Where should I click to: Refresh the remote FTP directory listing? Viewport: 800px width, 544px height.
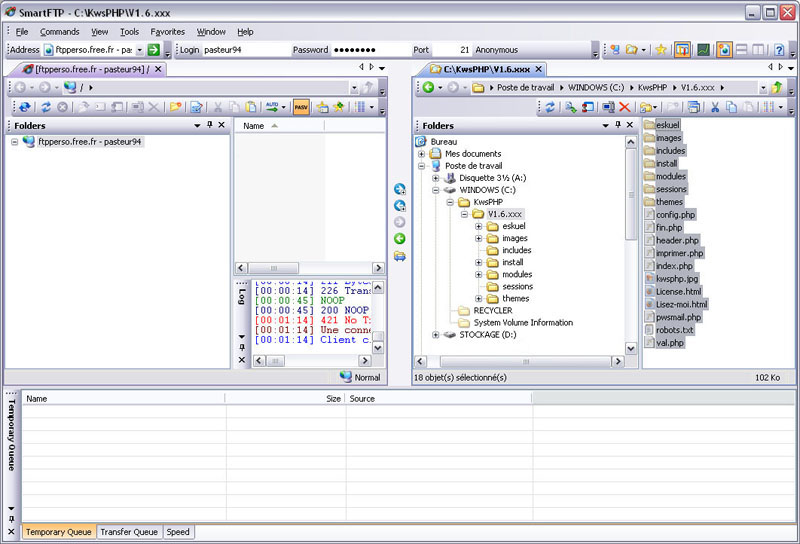(x=46, y=107)
